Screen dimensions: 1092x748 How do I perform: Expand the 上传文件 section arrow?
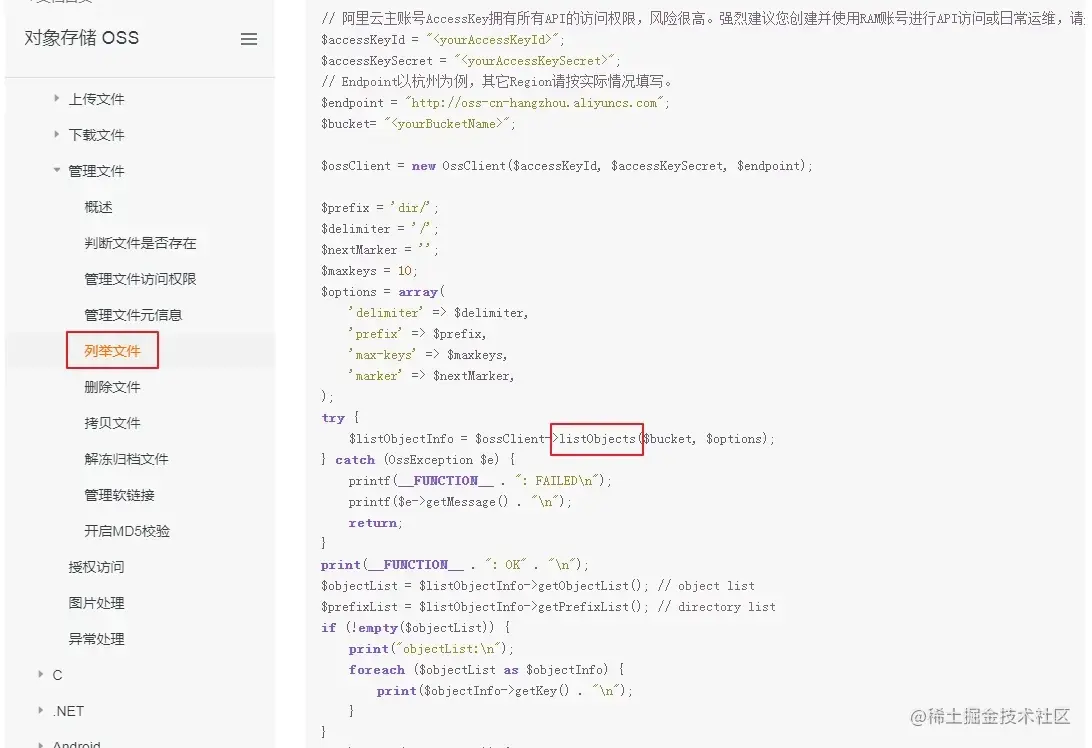tap(56, 98)
